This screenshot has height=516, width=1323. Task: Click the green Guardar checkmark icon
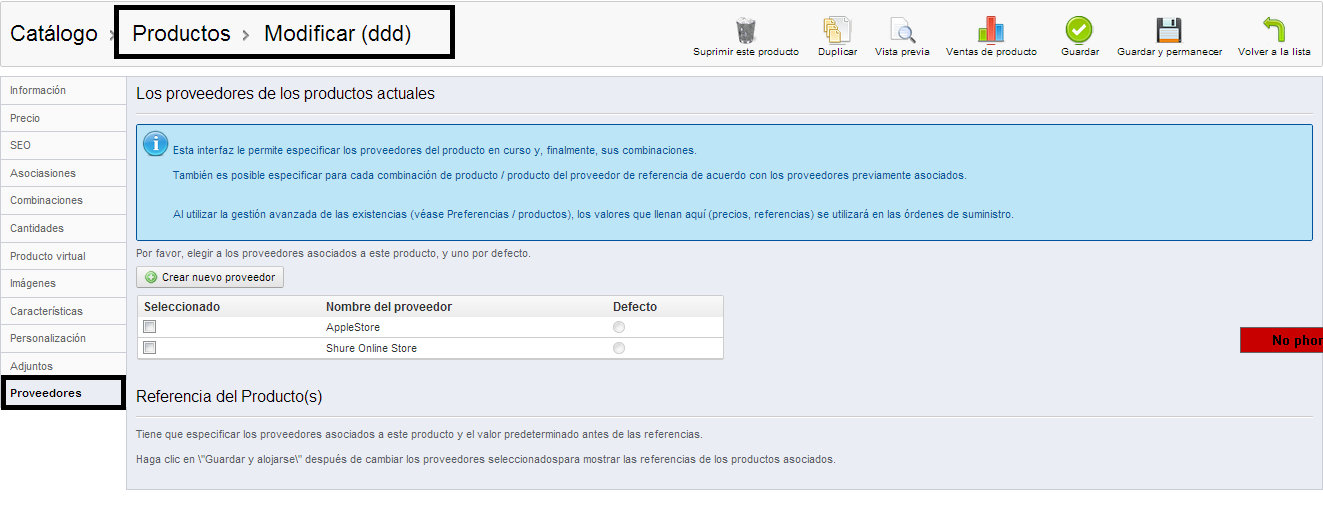coord(1079,30)
